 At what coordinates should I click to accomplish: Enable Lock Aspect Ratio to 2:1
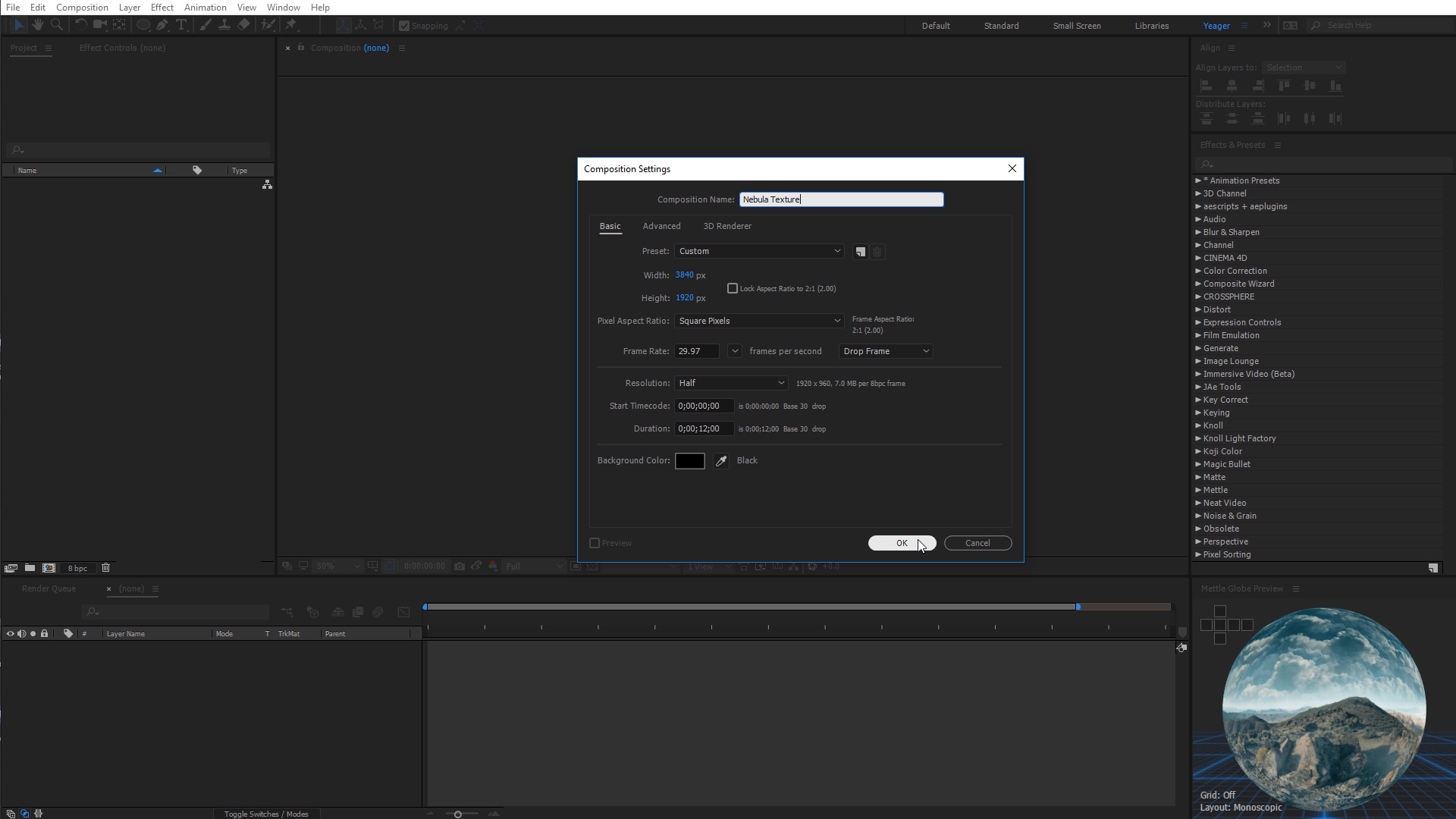pyautogui.click(x=733, y=288)
